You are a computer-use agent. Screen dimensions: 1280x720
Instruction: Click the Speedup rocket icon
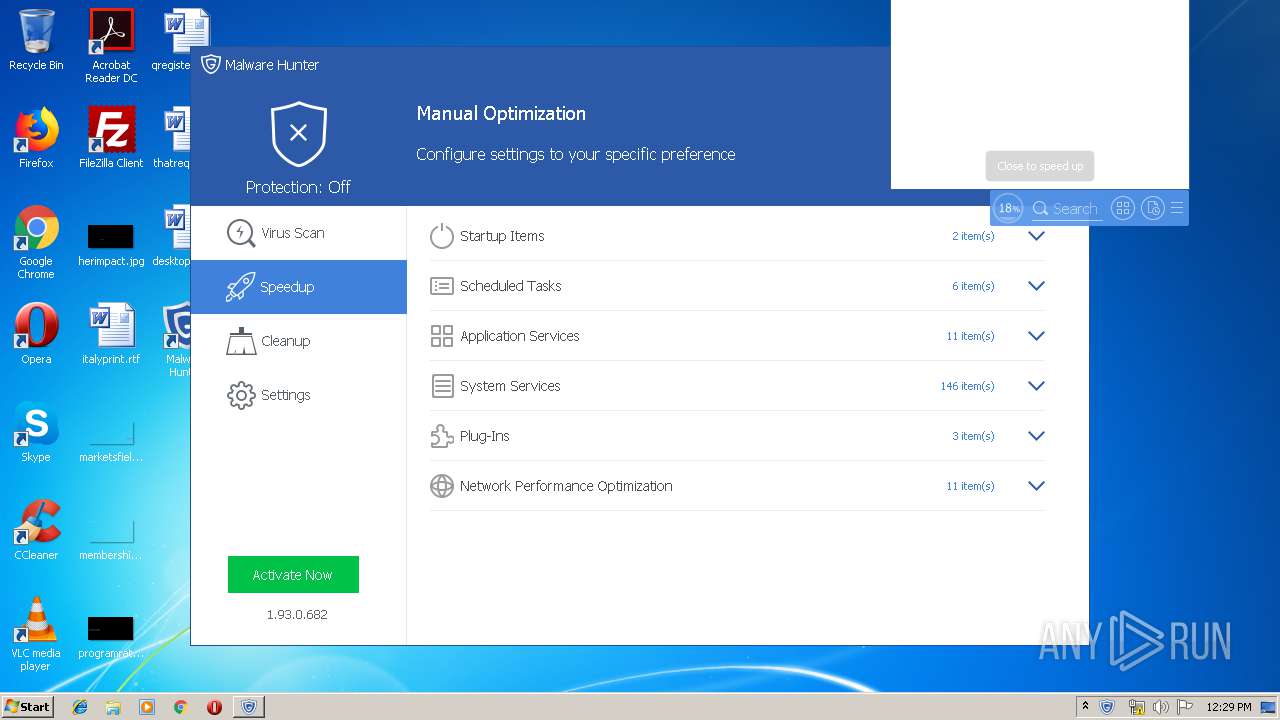click(x=240, y=287)
